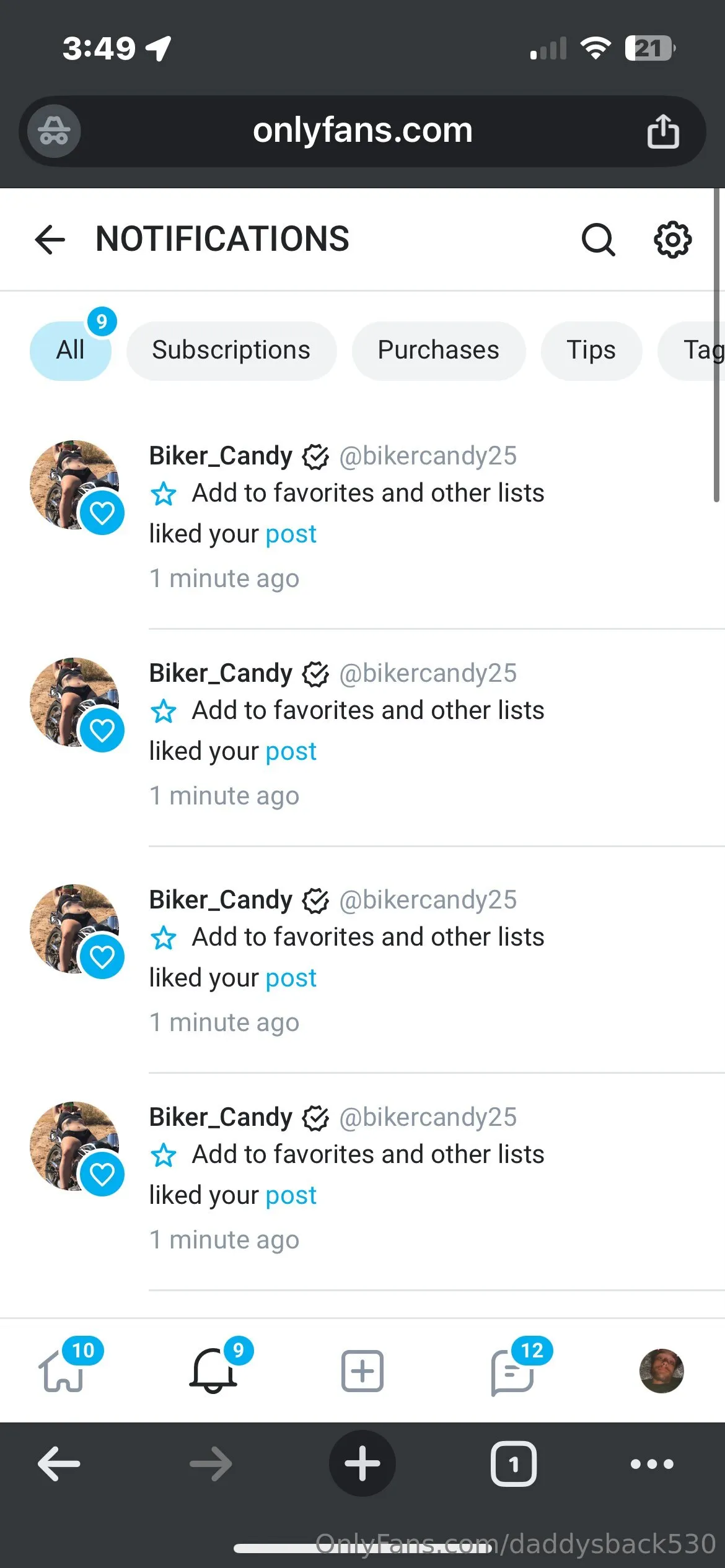This screenshot has width=725, height=1568.
Task: Open the home feed icon
Action: 62,1372
